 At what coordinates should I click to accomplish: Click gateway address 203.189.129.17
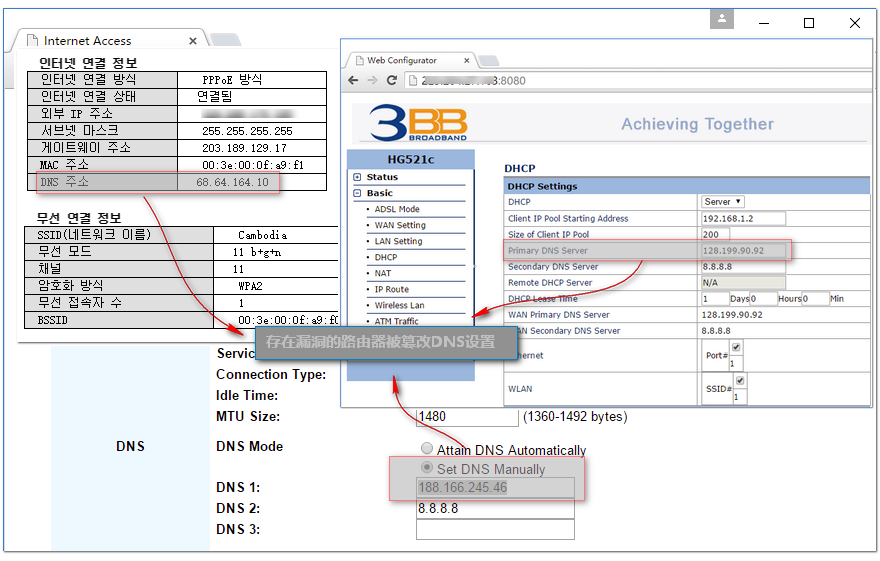coord(244,148)
